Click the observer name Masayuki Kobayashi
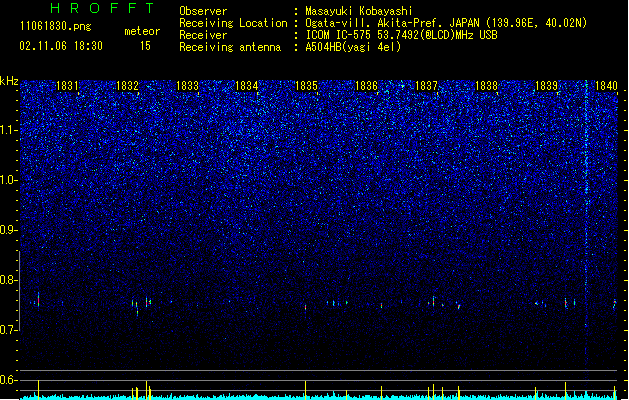Screen dimensions: 629x400 click(359, 11)
